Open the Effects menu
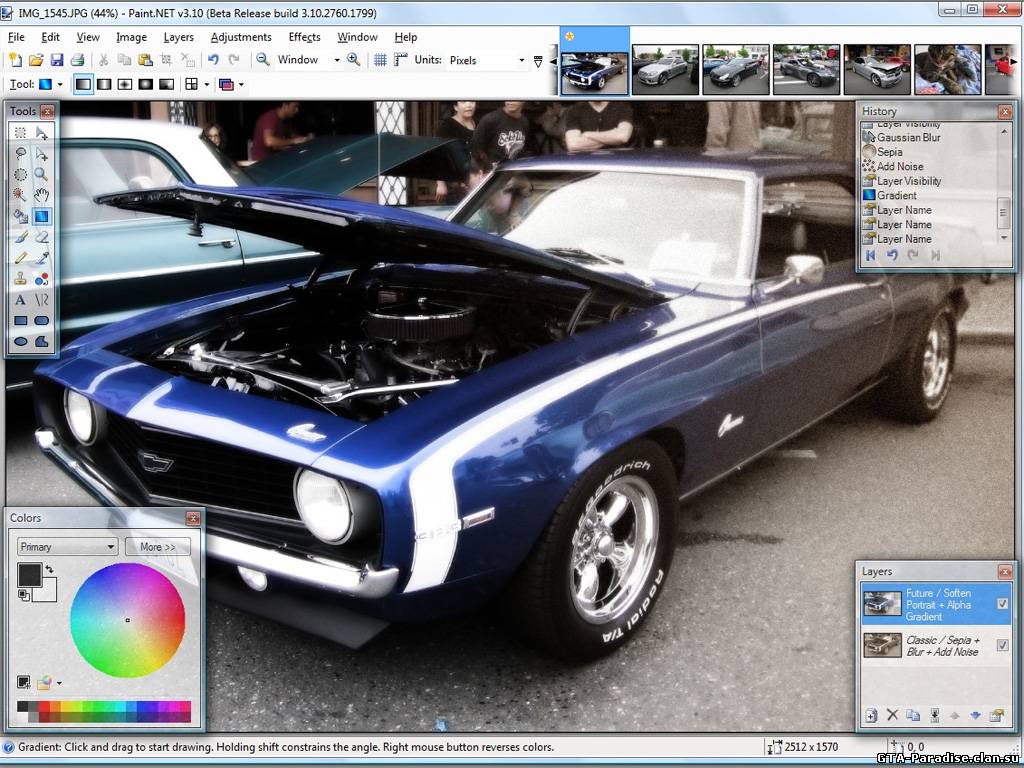This screenshot has height=768, width=1024. click(304, 37)
